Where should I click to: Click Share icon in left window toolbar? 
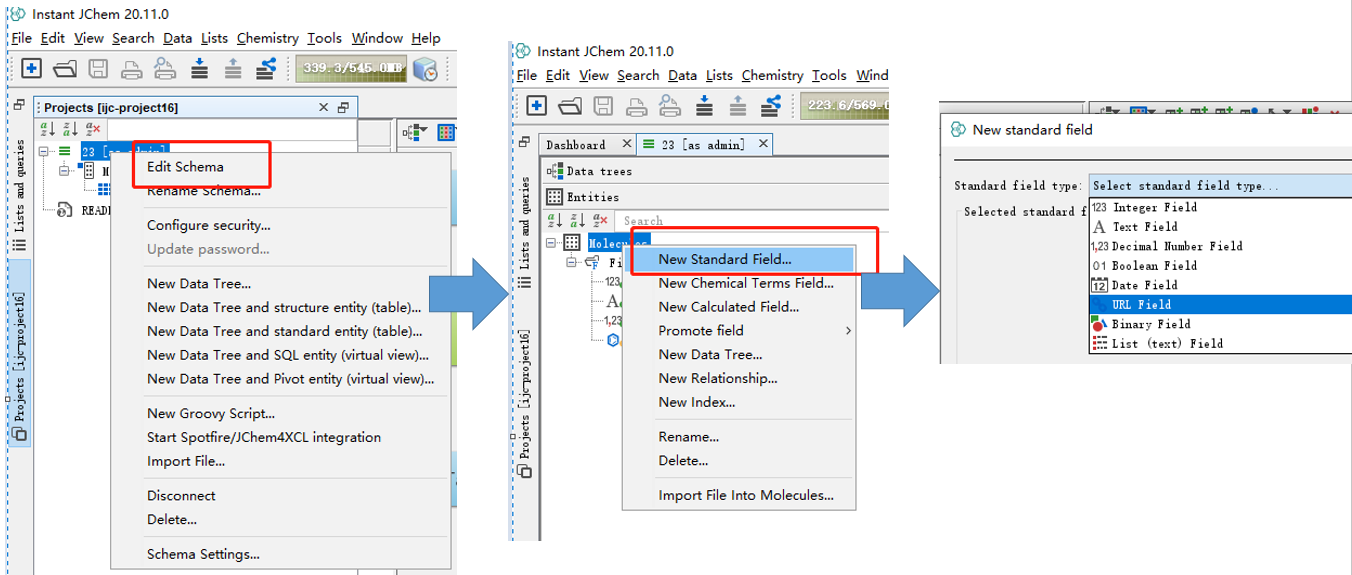pyautogui.click(x=266, y=68)
